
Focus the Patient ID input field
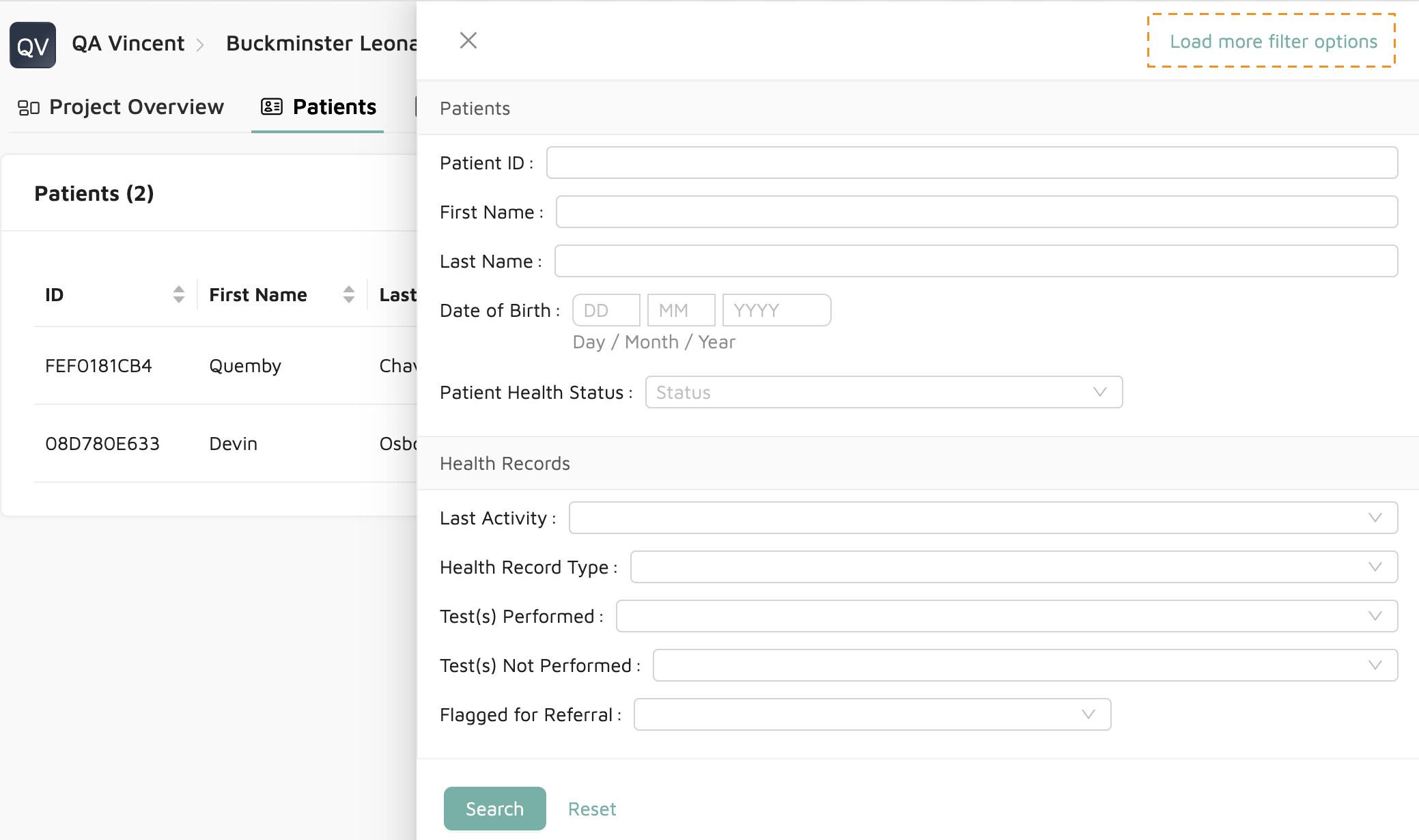point(971,163)
